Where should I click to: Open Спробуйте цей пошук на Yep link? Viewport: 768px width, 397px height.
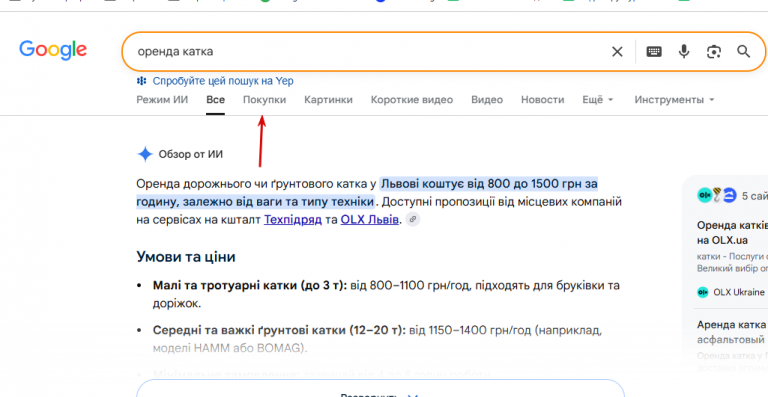(223, 81)
